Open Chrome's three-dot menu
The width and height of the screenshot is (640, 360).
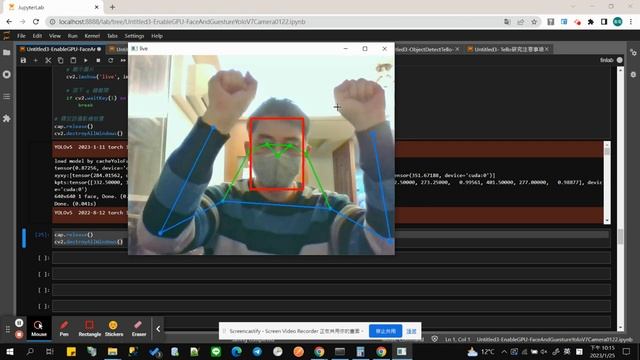(631, 22)
